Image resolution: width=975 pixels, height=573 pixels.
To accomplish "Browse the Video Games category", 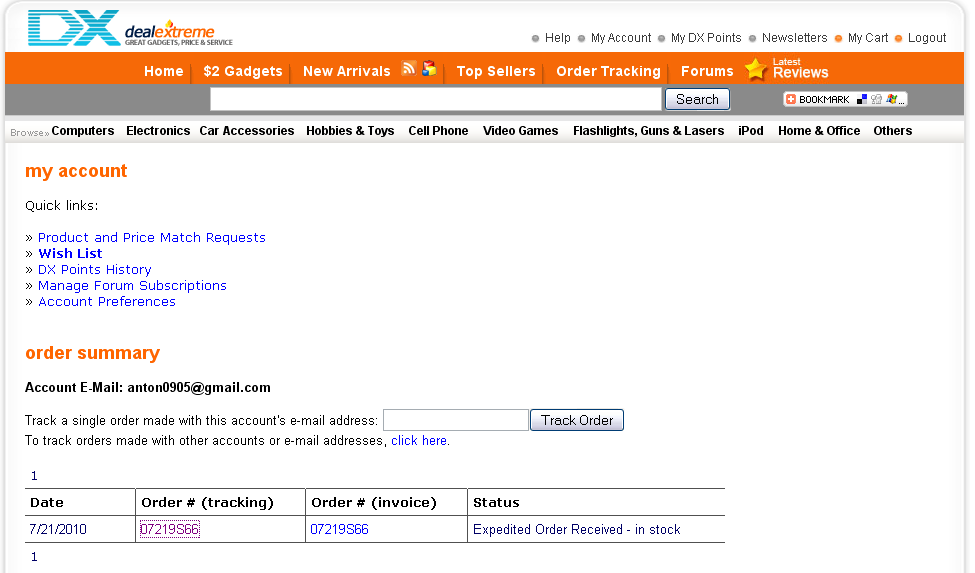I will (520, 131).
